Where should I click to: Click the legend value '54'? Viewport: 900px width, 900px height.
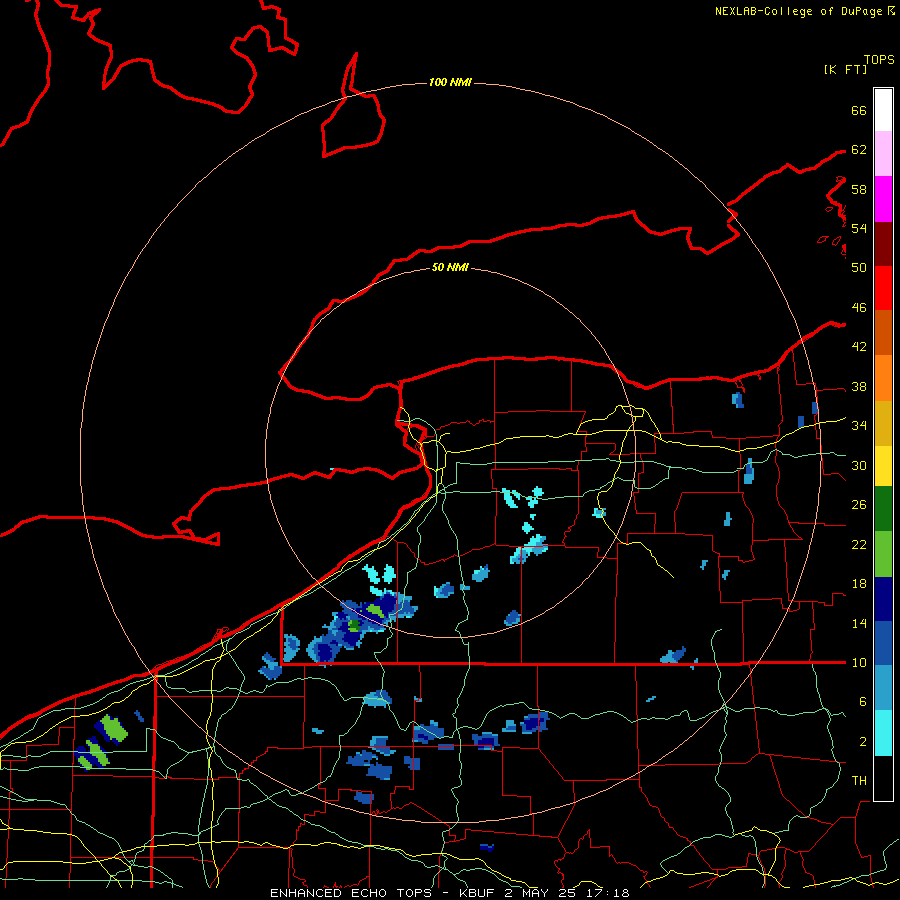[859, 228]
